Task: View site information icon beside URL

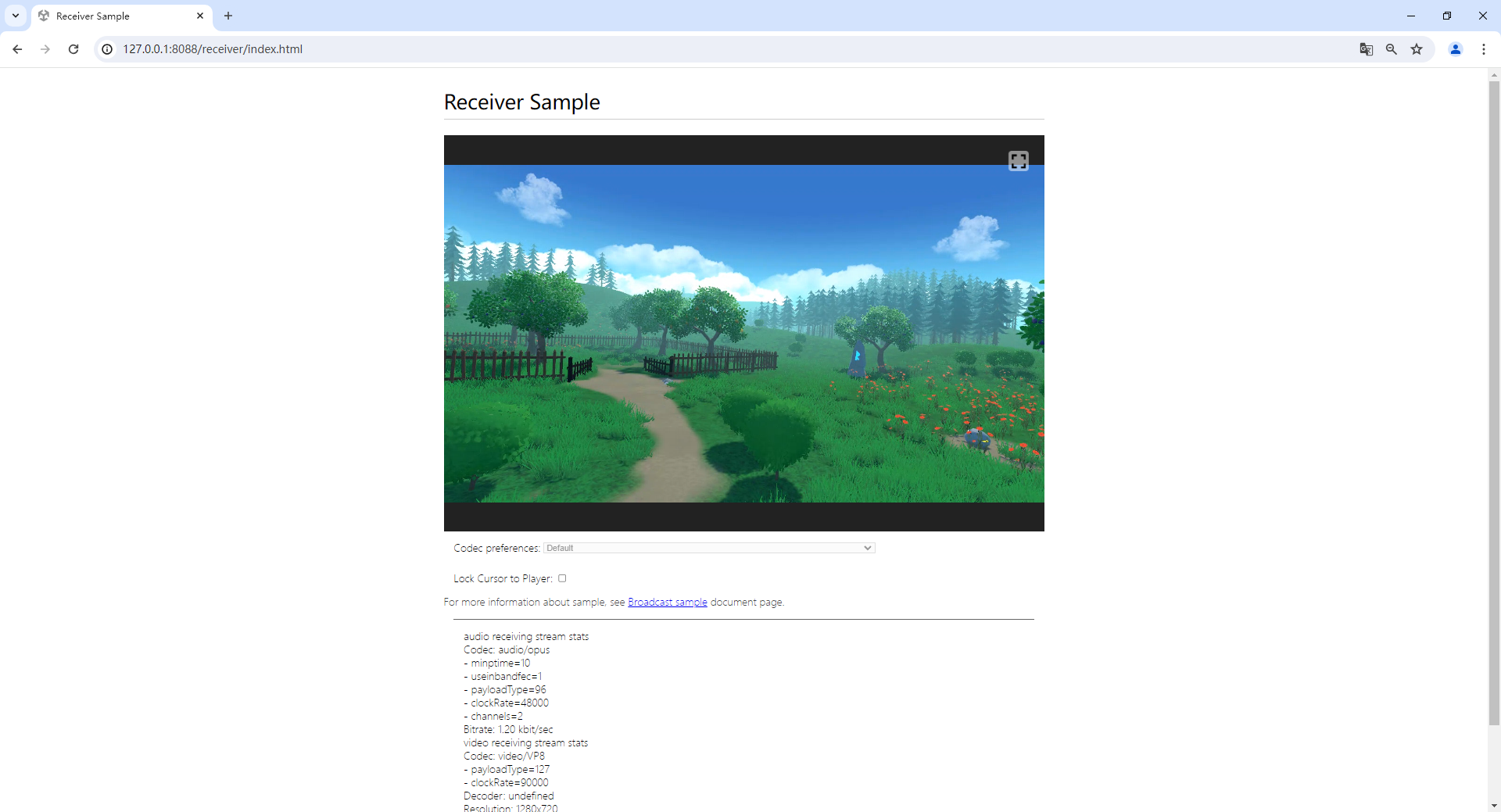Action: [107, 49]
